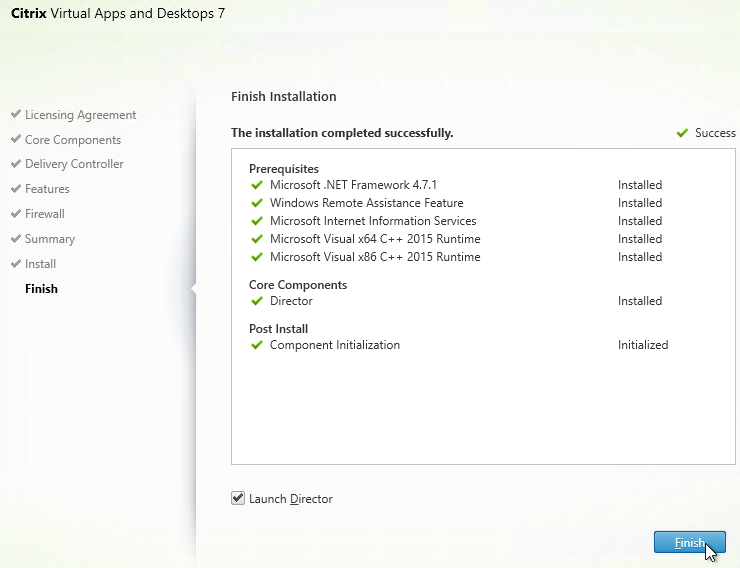Click gray checkmark next to Features
This screenshot has height=568, width=740.
coord(16,188)
